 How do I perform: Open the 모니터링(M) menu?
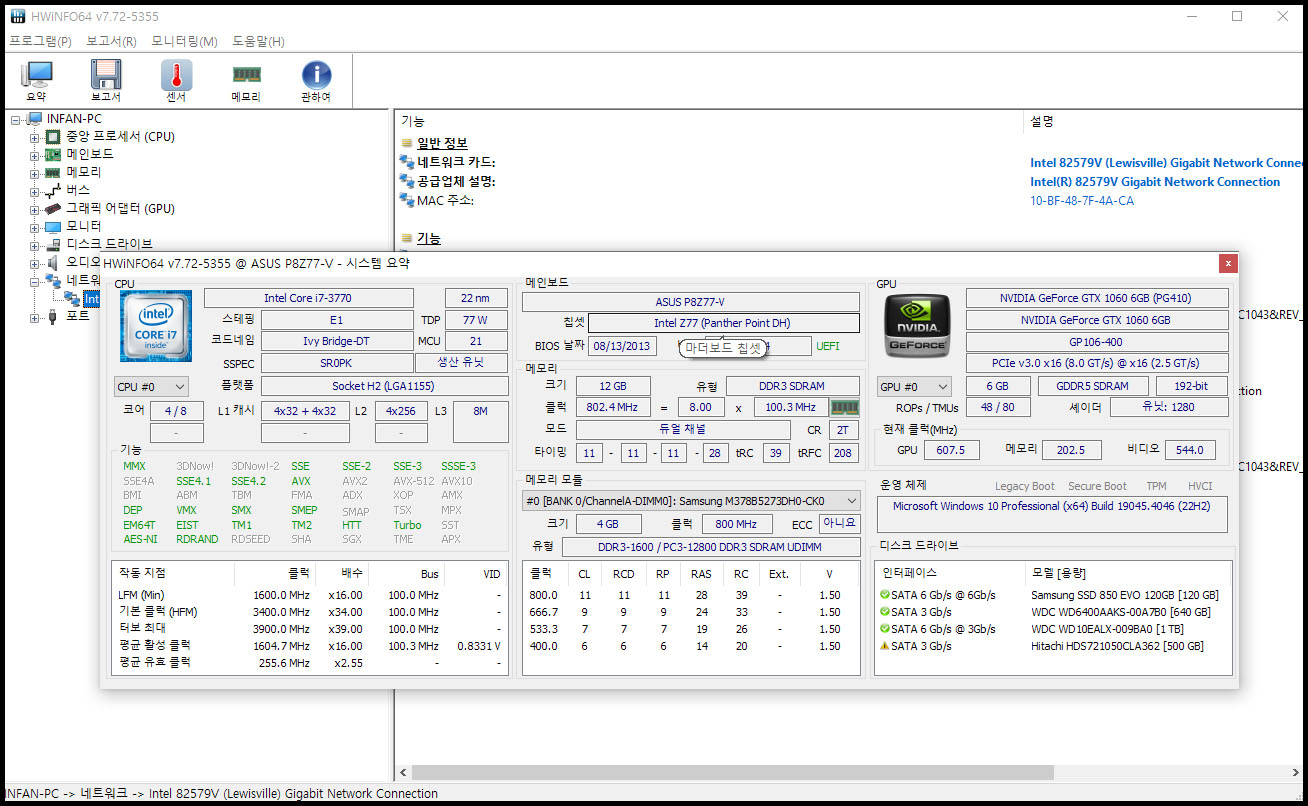pos(184,42)
